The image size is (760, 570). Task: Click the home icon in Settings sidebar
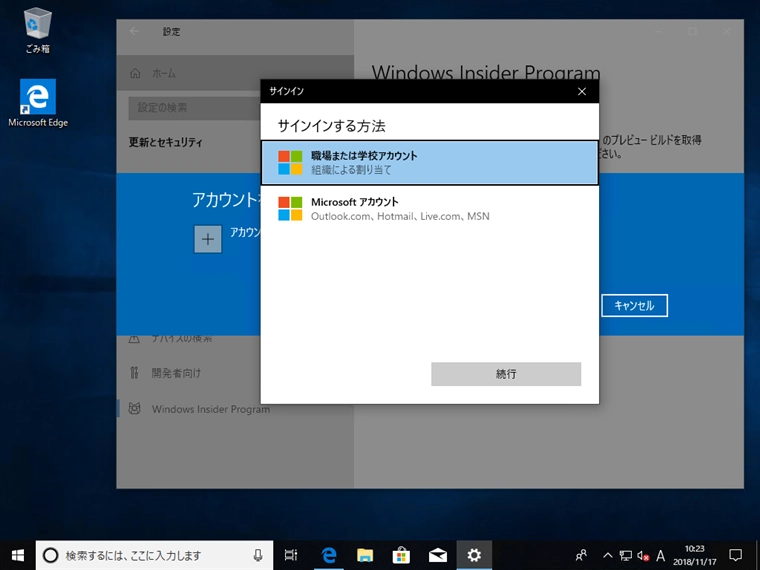pos(135,73)
